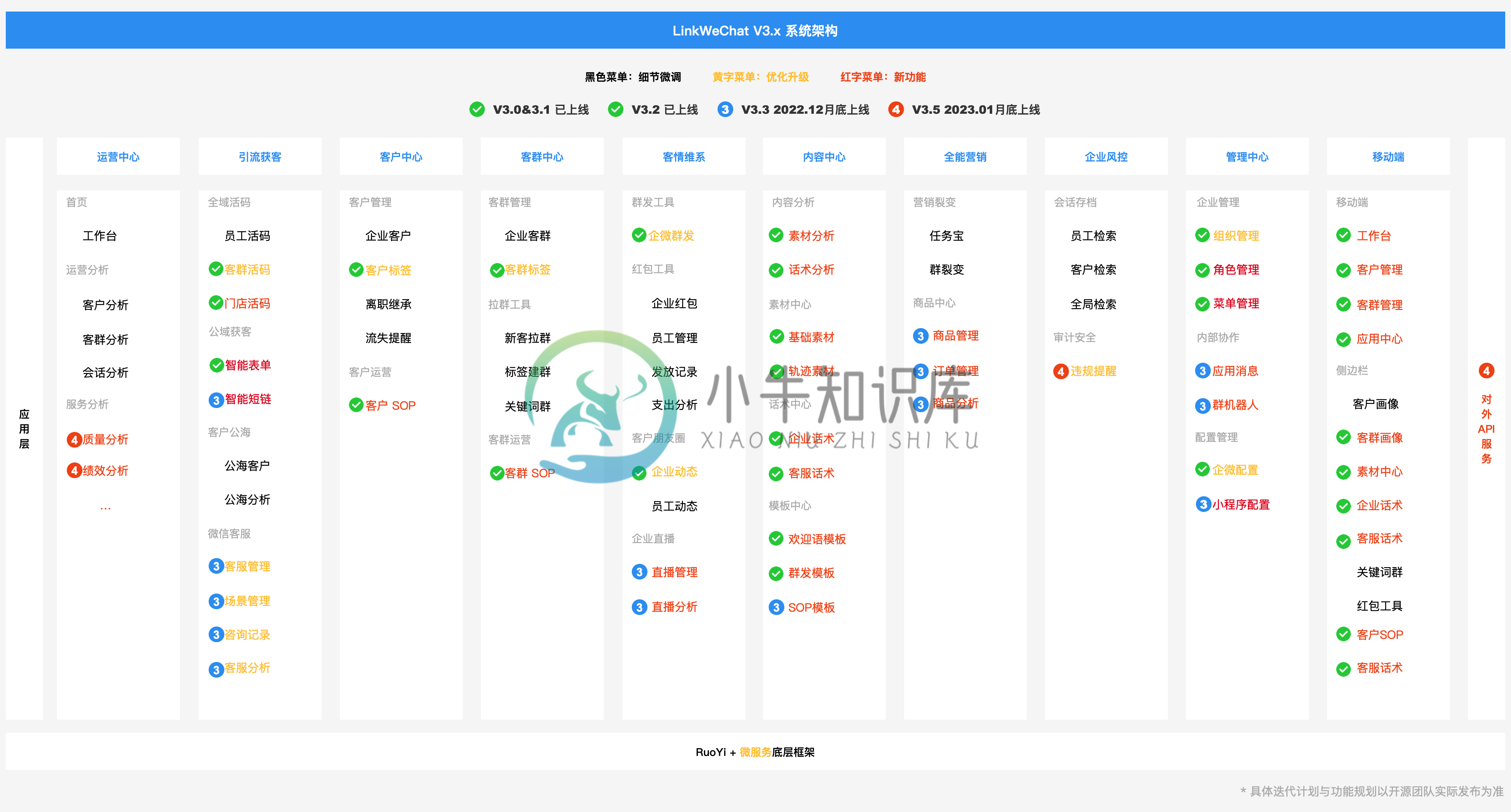Click the green check icon beside 客户 SOP
Image resolution: width=1511 pixels, height=812 pixels.
pyautogui.click(x=356, y=405)
